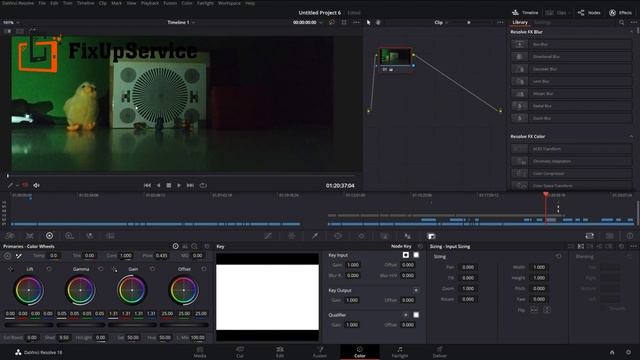The width and height of the screenshot is (640, 360).
Task: Adjust the Lift master wheel slider
Action: pyautogui.click(x=29, y=325)
